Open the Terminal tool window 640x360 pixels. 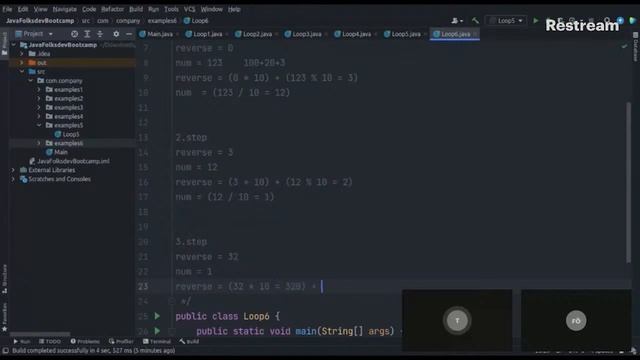[x=157, y=342]
